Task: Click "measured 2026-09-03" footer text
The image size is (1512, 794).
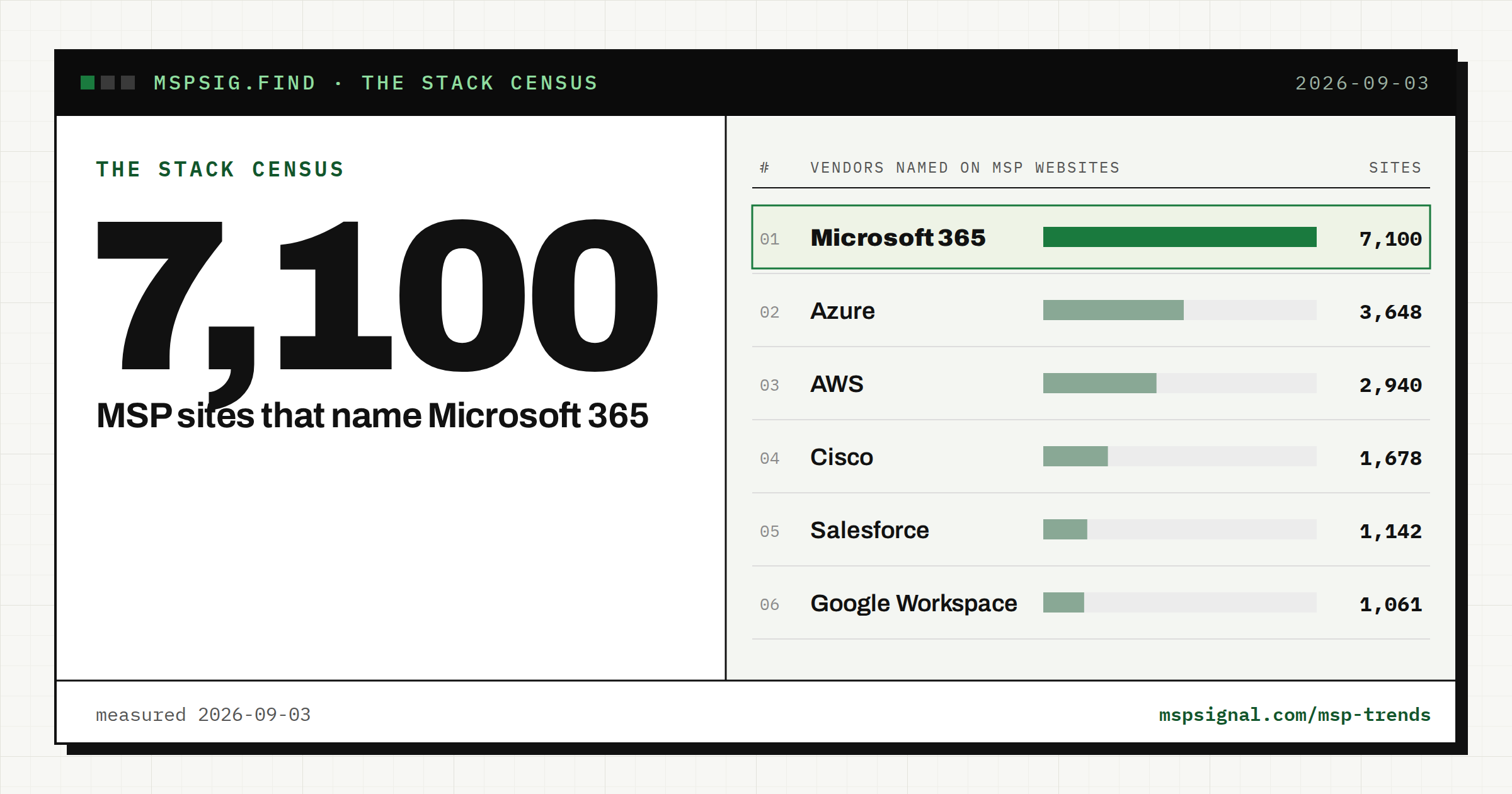Action: [203, 715]
